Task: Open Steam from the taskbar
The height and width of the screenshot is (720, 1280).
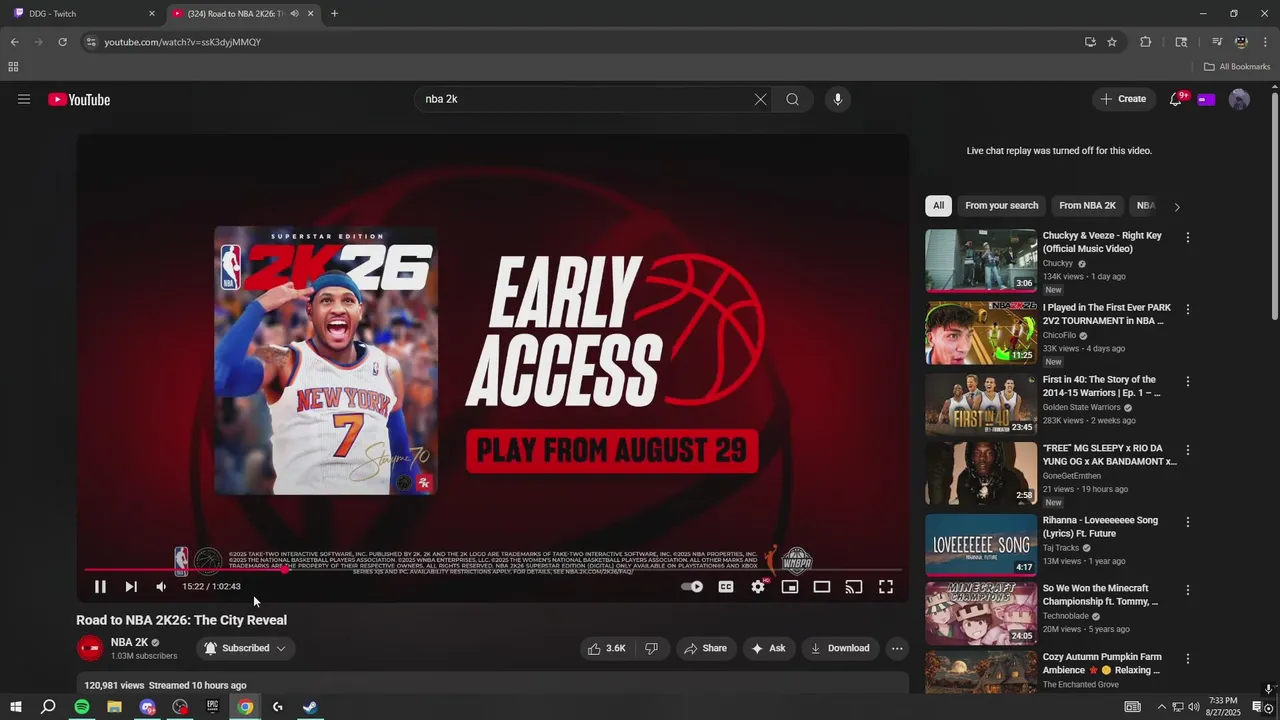Action: click(310, 707)
